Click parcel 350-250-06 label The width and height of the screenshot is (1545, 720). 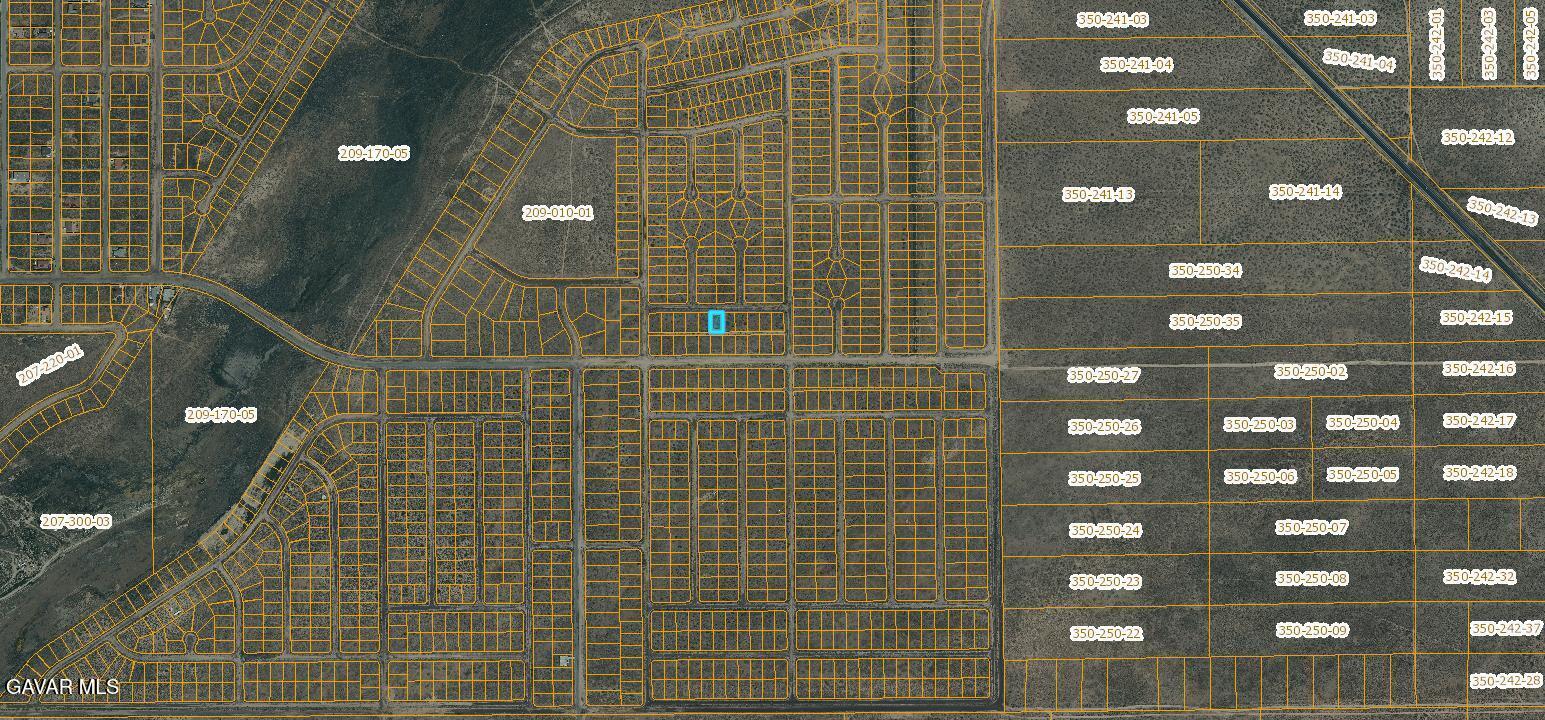[x=1260, y=477]
